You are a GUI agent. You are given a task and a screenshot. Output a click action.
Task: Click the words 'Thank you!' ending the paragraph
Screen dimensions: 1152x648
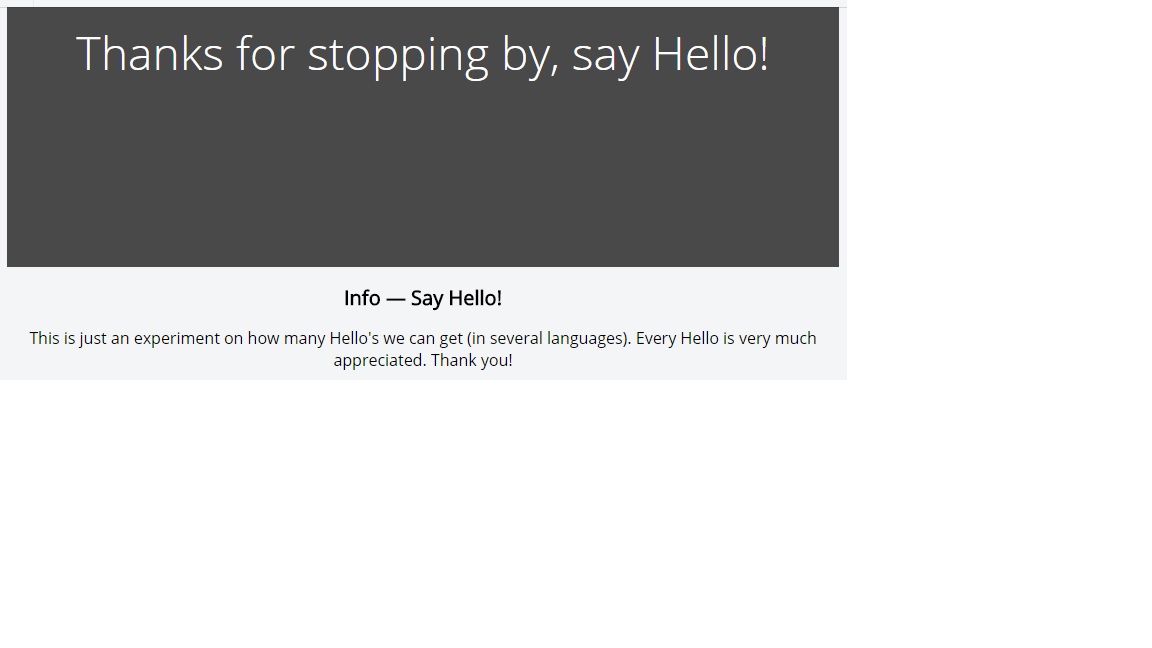tap(472, 361)
